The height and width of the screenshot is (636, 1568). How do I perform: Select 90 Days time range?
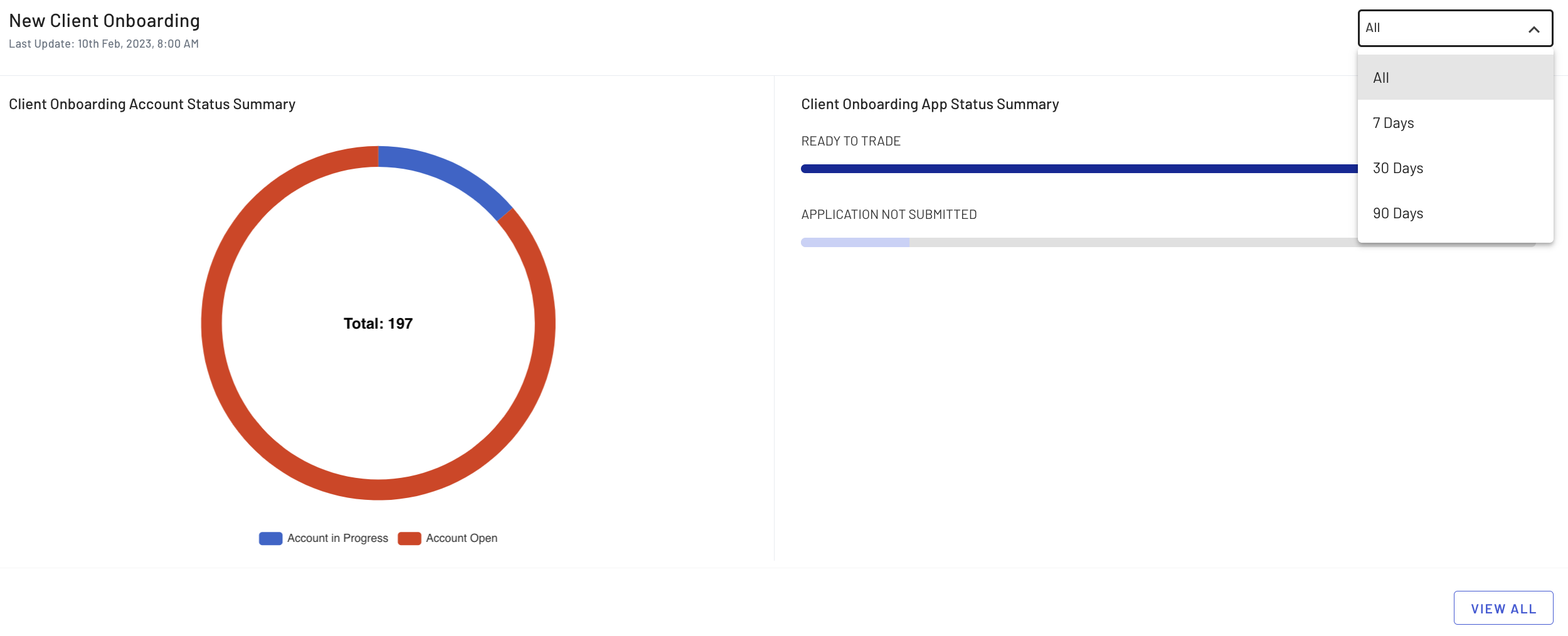[x=1455, y=213]
